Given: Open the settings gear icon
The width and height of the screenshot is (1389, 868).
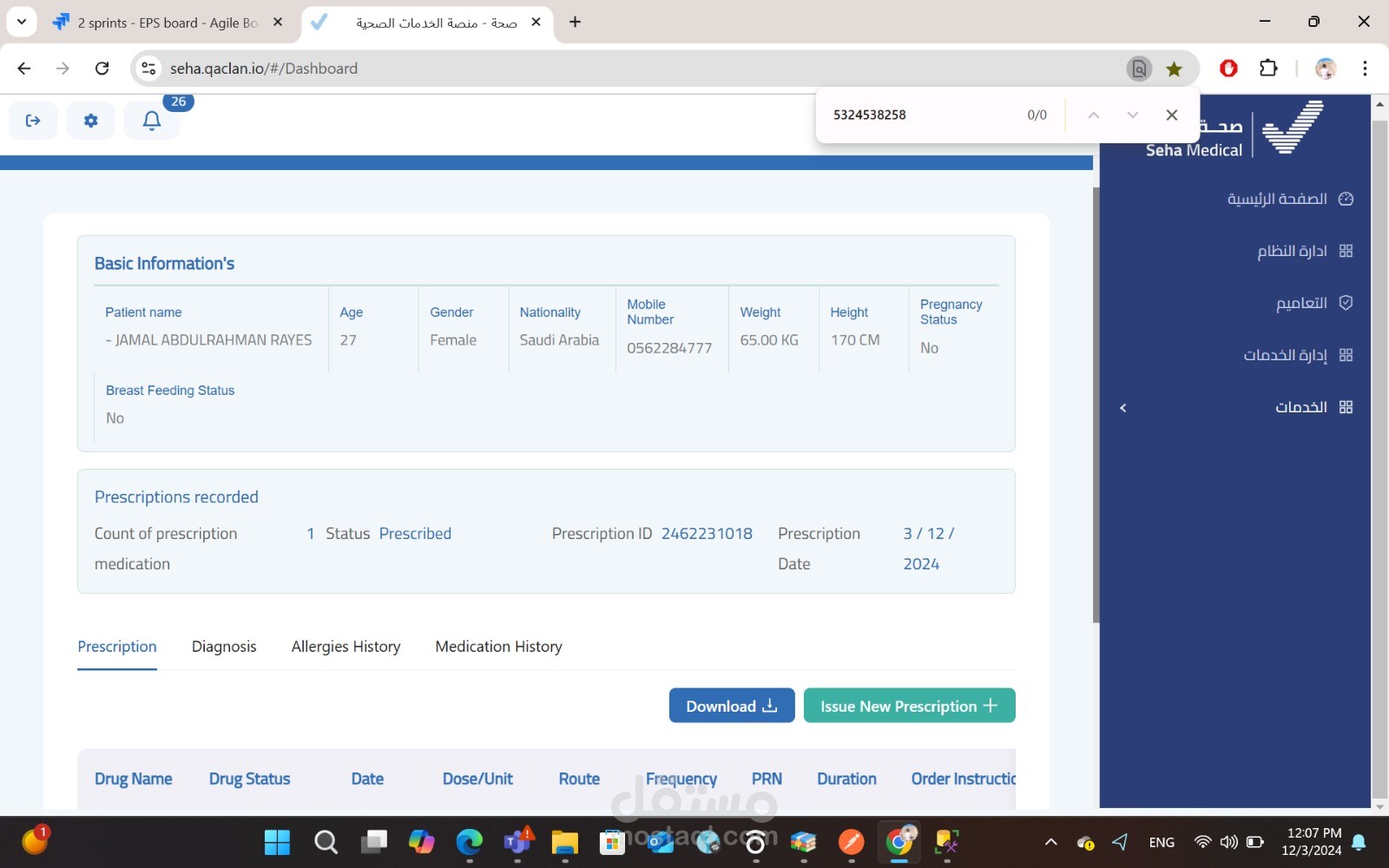Looking at the screenshot, I should 90,121.
